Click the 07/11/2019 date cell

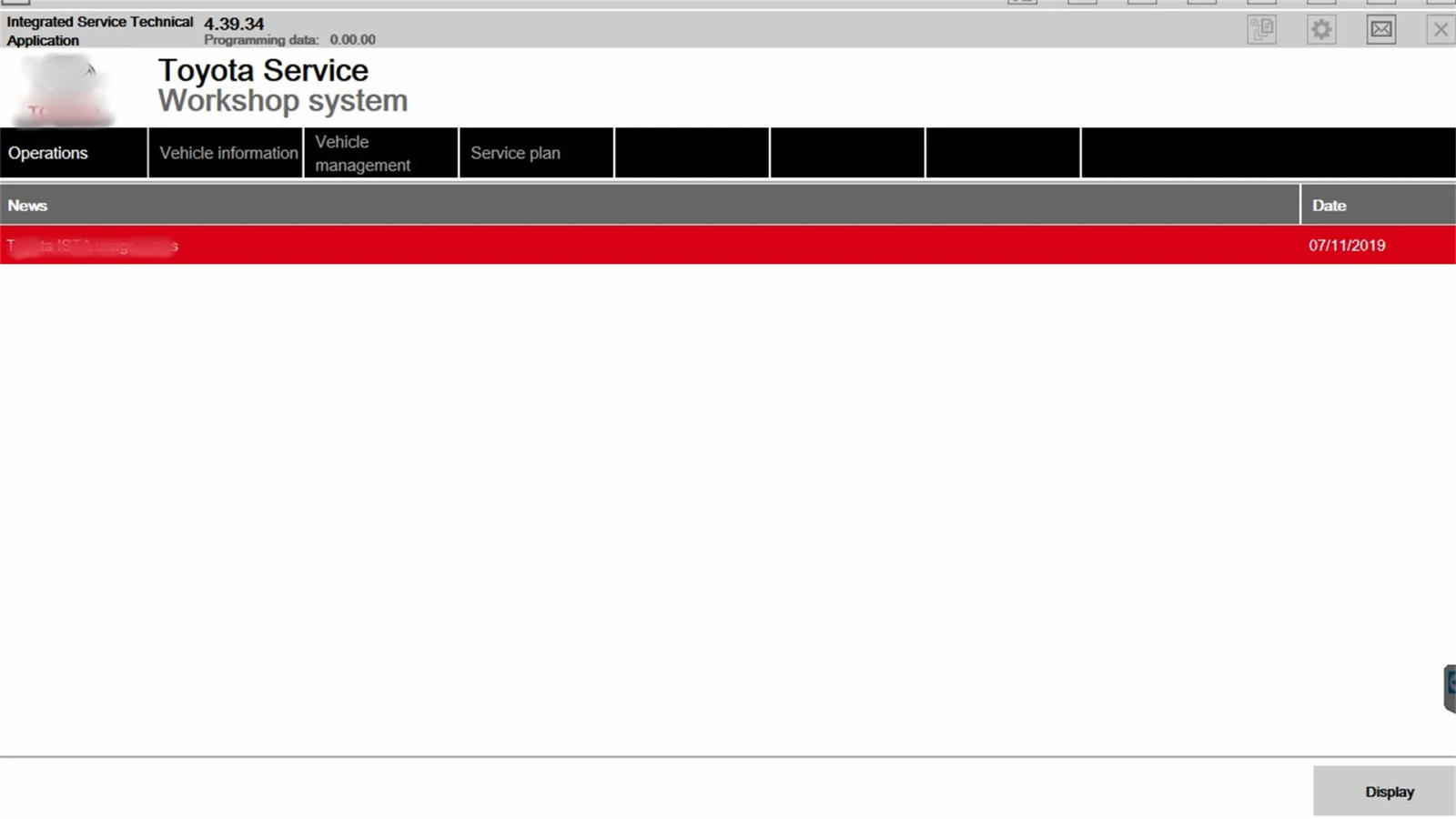click(x=1347, y=246)
